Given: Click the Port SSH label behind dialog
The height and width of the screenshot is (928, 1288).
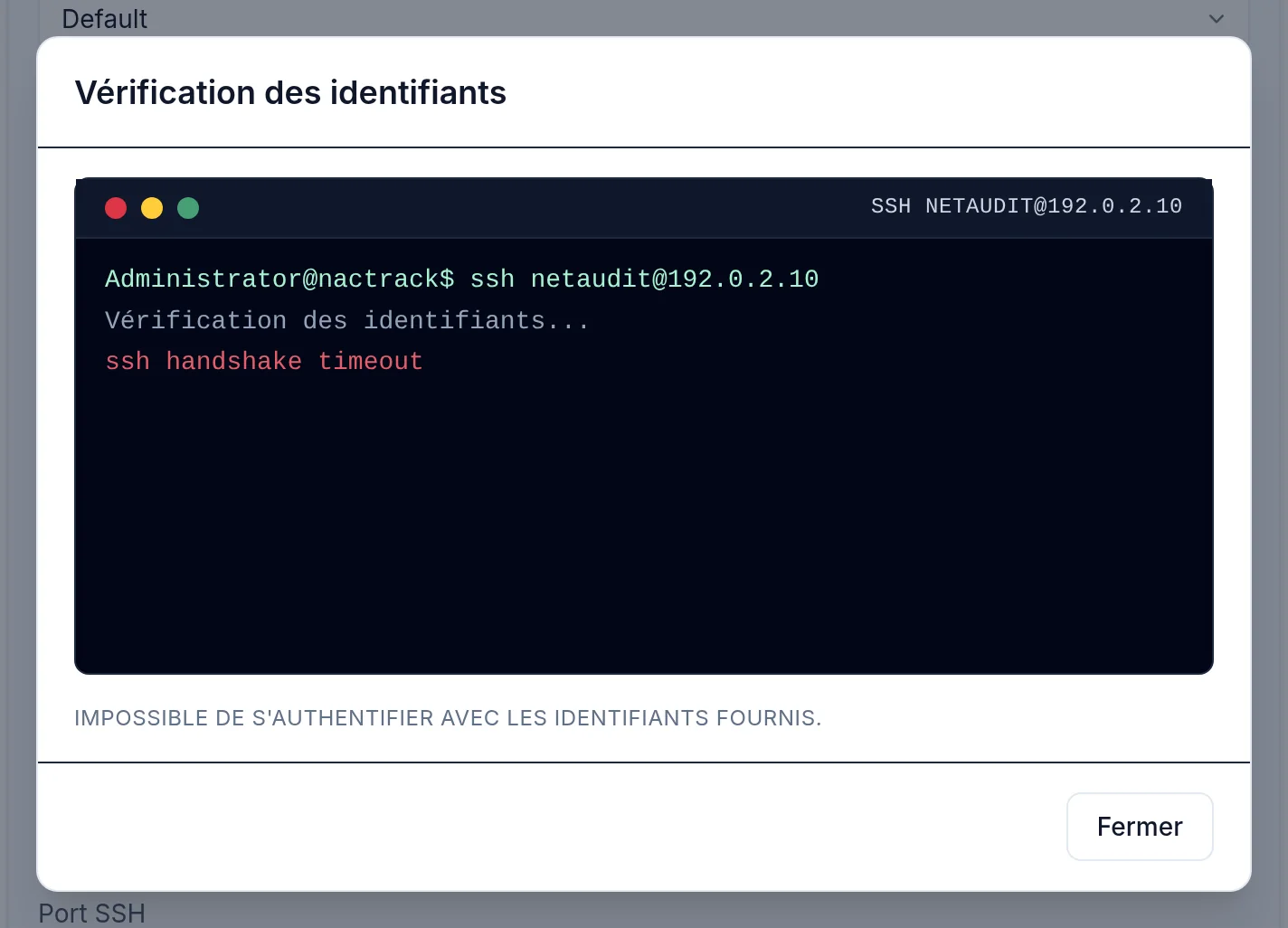Looking at the screenshot, I should coord(91,914).
